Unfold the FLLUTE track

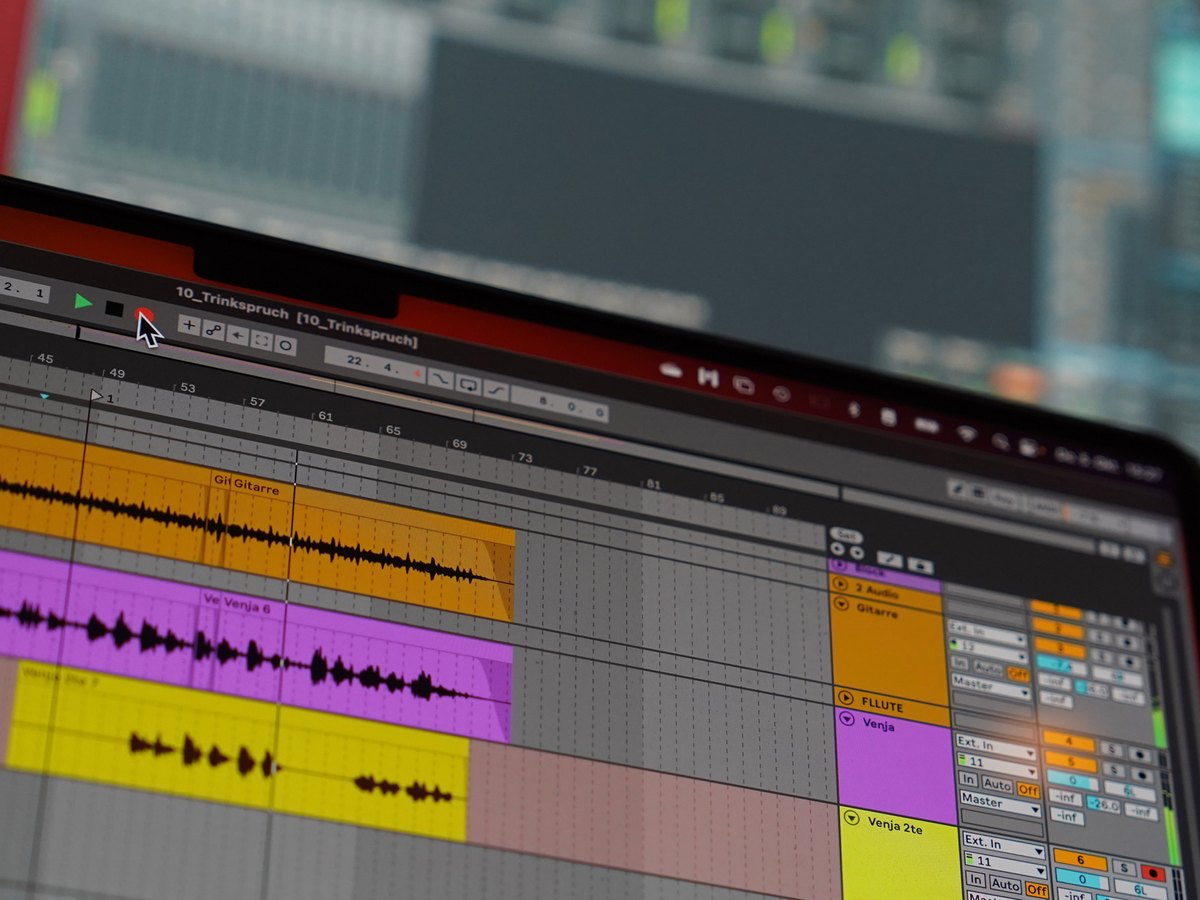[846, 697]
